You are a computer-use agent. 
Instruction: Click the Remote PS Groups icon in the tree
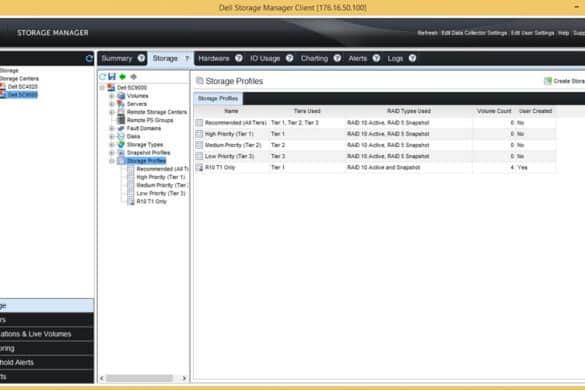121,120
